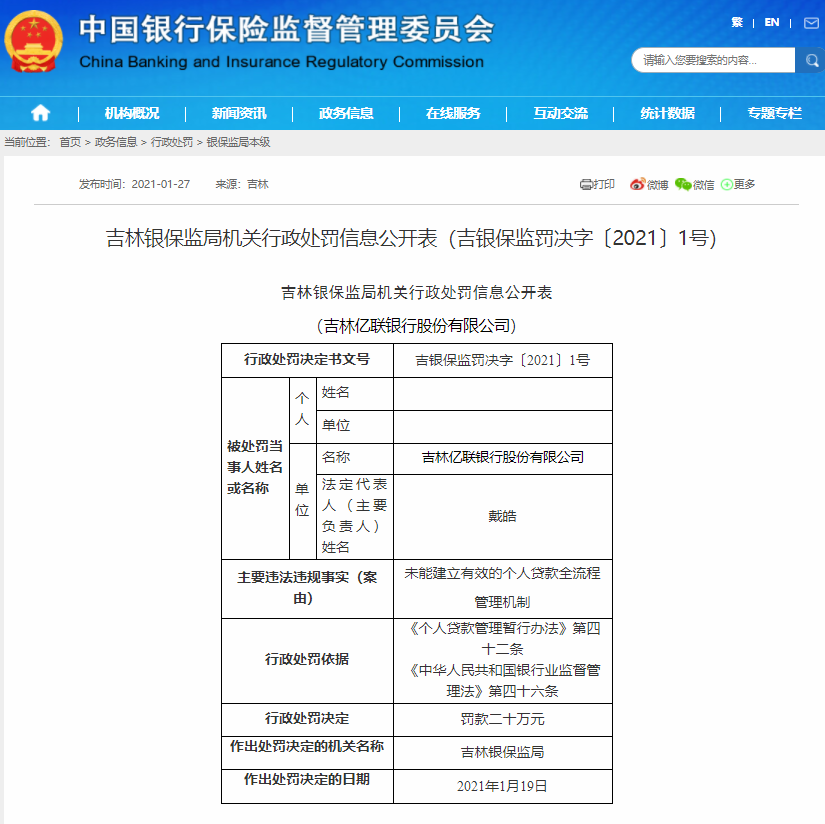Open the 专题专栏 menu
825x824 pixels.
click(x=774, y=113)
